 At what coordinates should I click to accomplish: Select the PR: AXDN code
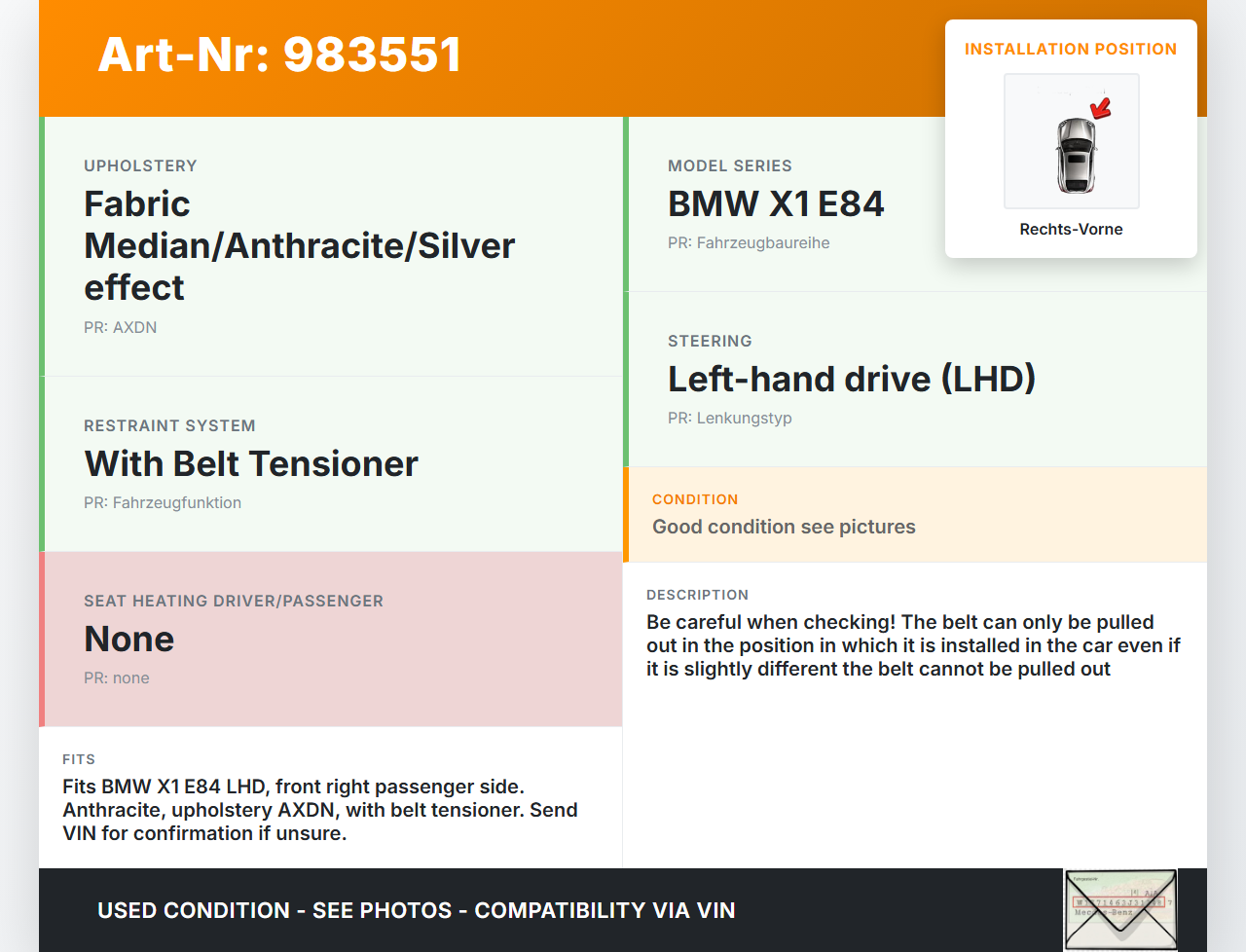click(x=120, y=327)
